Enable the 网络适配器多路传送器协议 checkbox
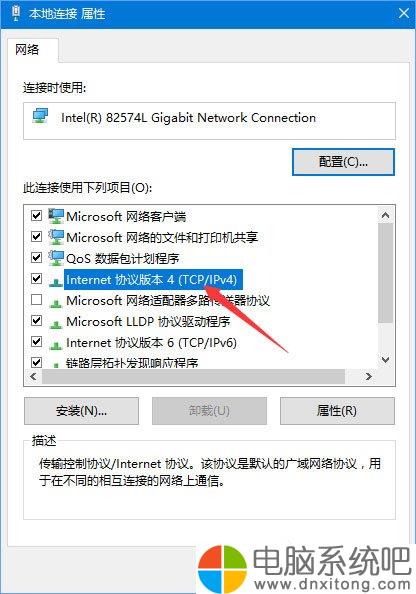Image resolution: width=416 pixels, height=594 pixels. pos(36,300)
